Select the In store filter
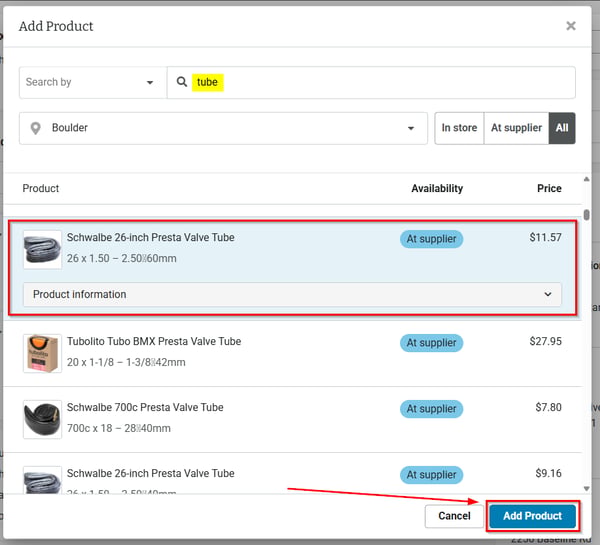Image resolution: width=600 pixels, height=545 pixels. tap(459, 128)
